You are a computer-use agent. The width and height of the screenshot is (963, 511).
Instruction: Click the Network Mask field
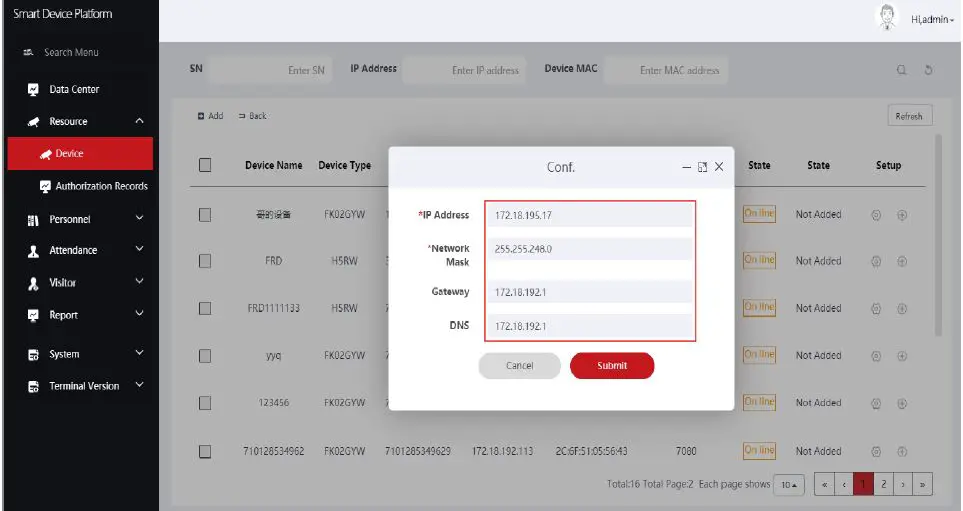click(x=590, y=249)
